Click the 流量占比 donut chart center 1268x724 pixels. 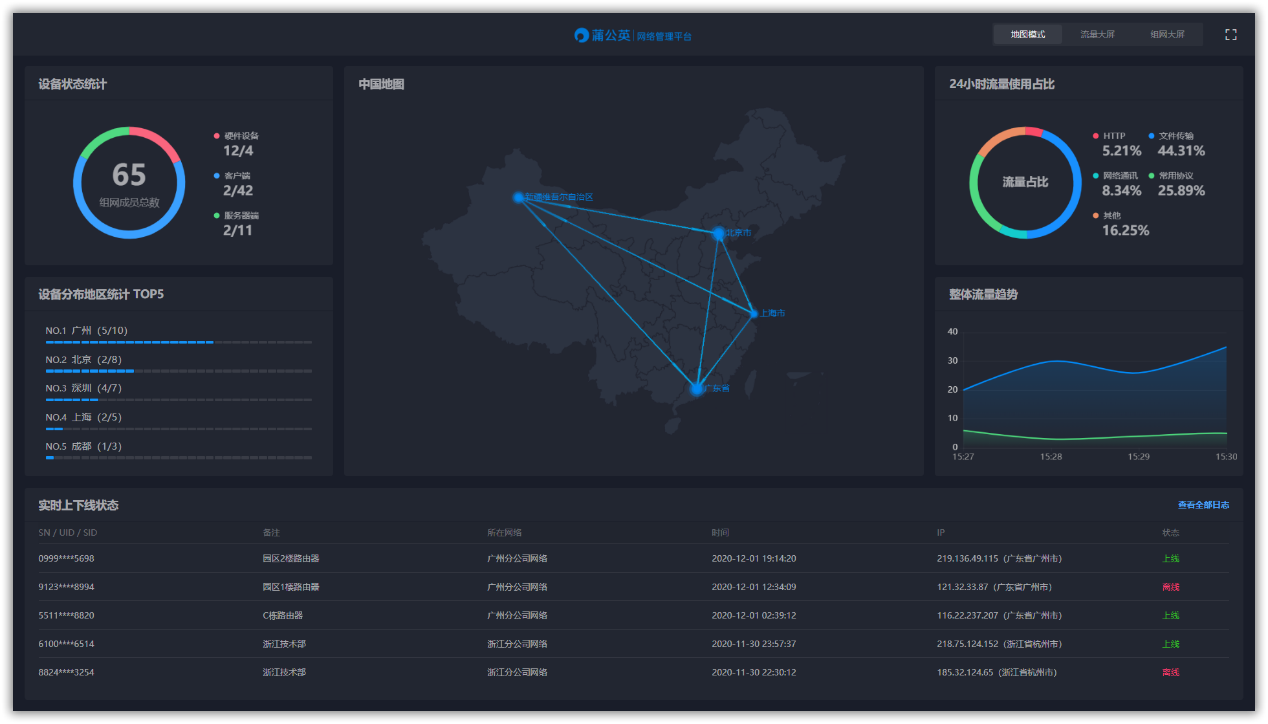pos(1025,182)
